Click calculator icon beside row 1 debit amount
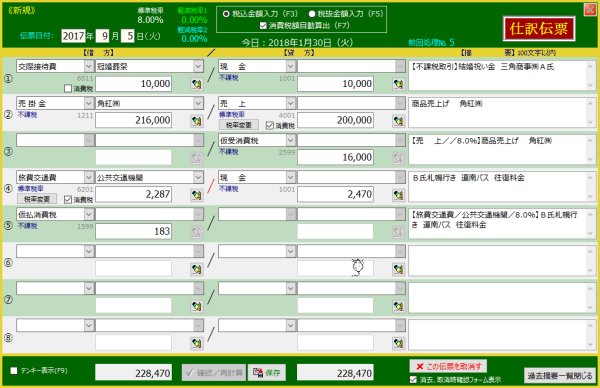 pyautogui.click(x=197, y=84)
